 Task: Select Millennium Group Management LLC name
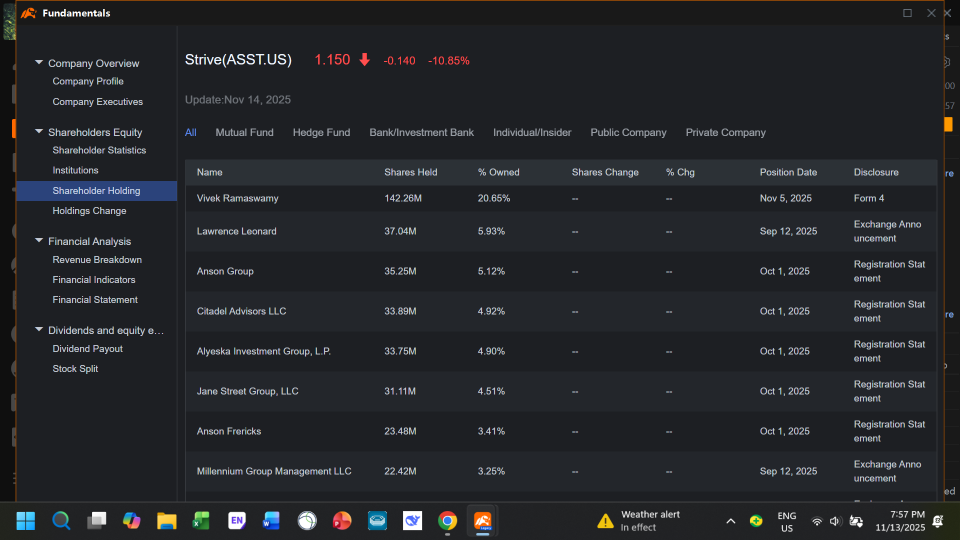tap(274, 471)
